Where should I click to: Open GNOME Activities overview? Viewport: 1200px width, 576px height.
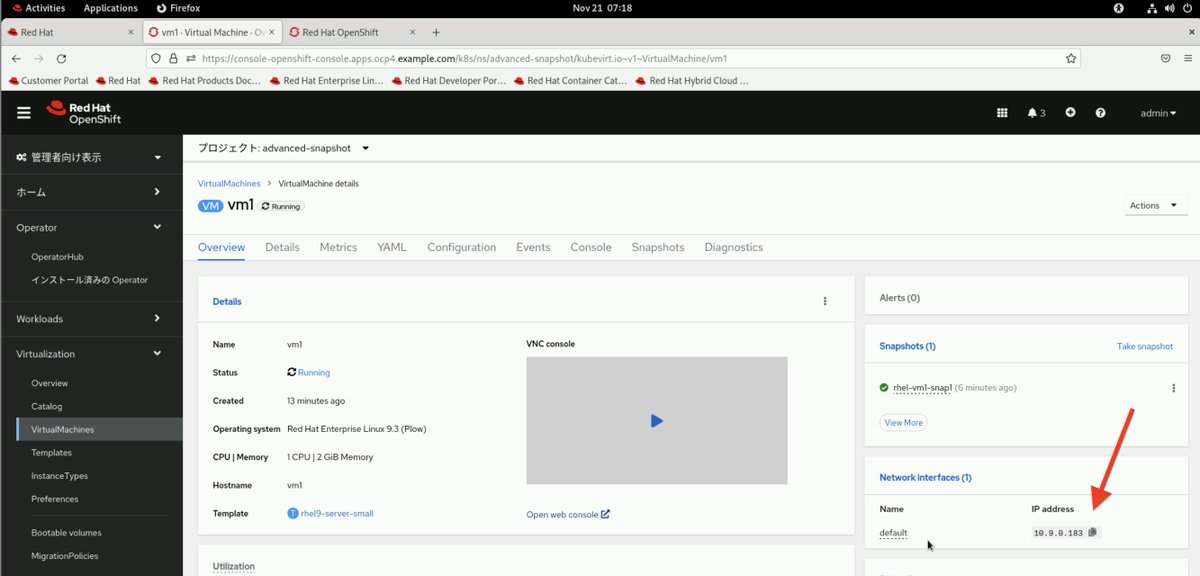pyautogui.click(x=38, y=8)
